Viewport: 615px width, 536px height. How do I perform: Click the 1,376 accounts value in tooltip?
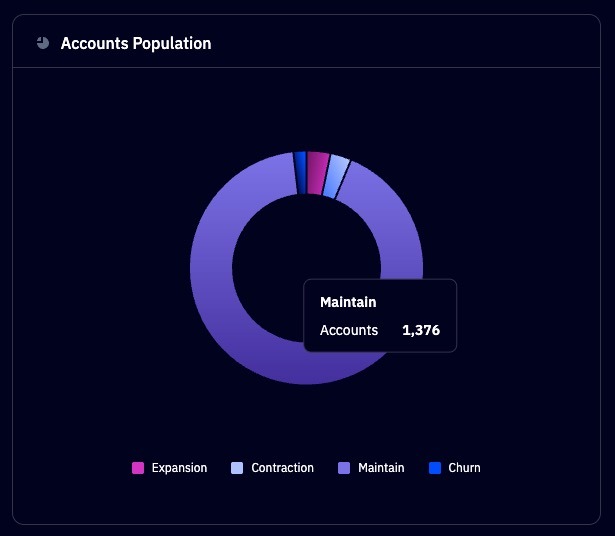point(421,330)
